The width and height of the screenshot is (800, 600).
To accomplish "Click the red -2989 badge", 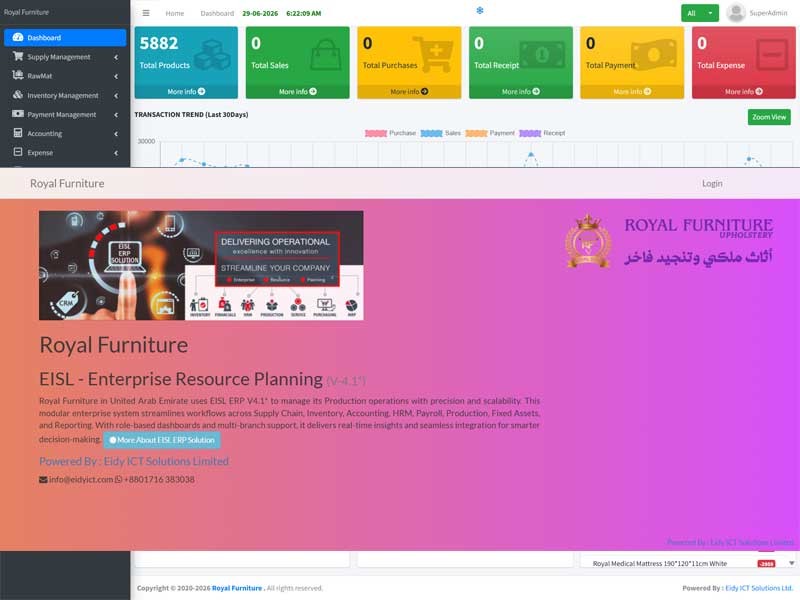I will pos(766,564).
